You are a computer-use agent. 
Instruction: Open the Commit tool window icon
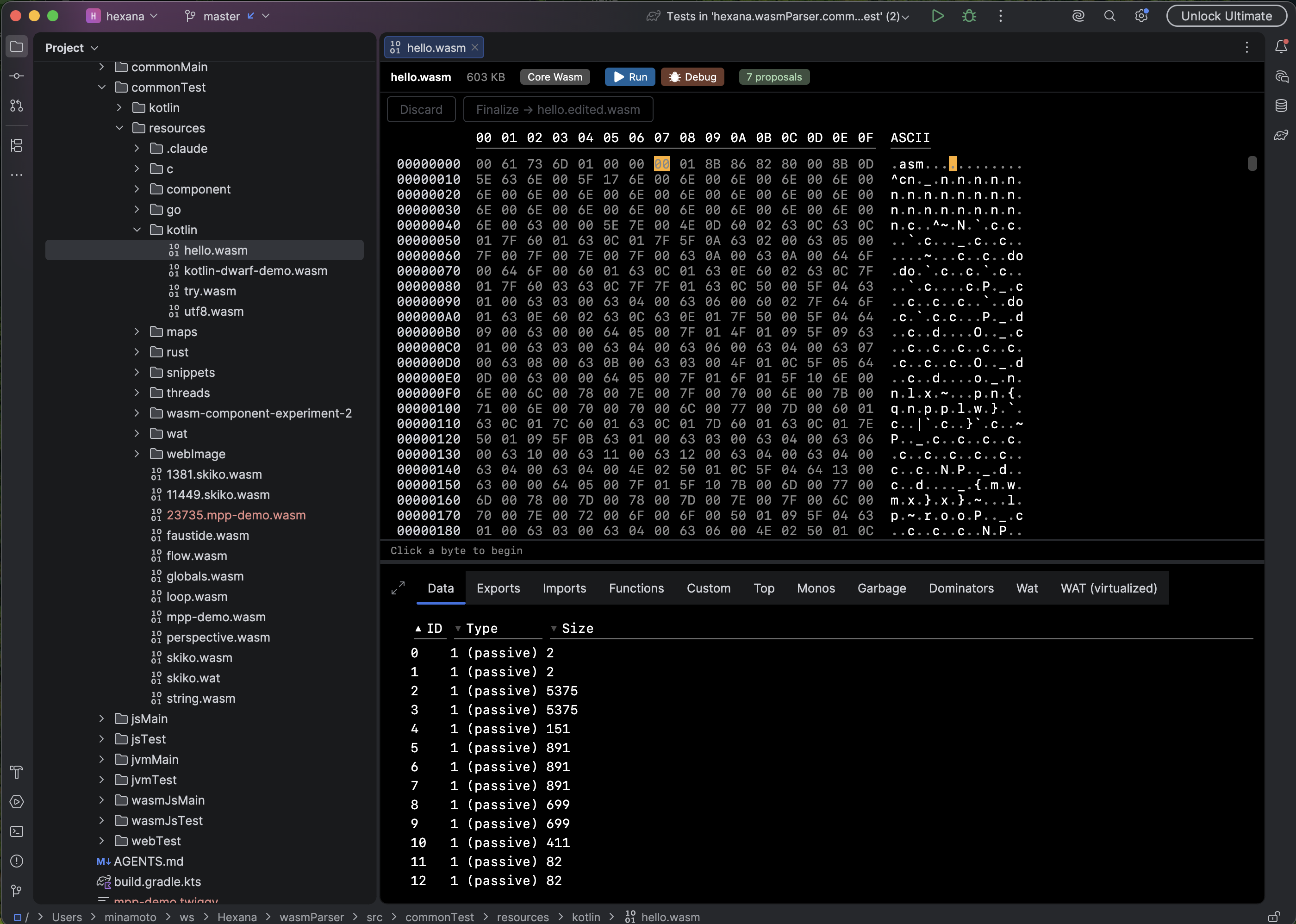(x=17, y=76)
